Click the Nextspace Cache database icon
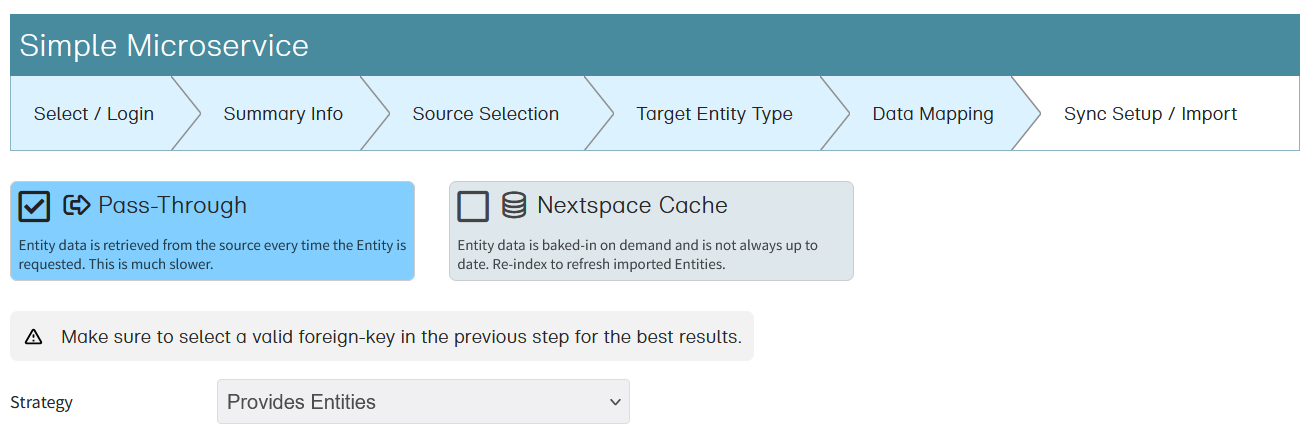Screen dimensions: 1311x439 514,206
